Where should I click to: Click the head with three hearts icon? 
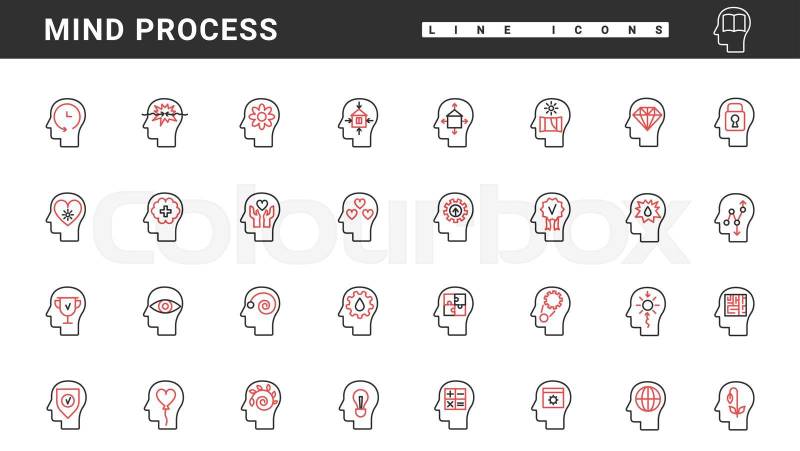[x=359, y=217]
